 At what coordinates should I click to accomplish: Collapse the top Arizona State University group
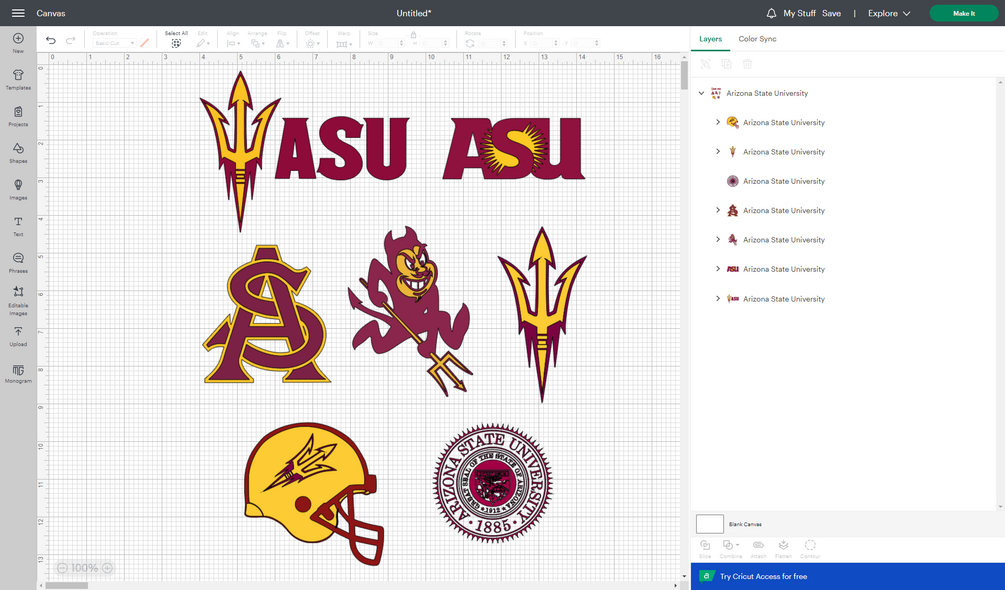(x=701, y=93)
